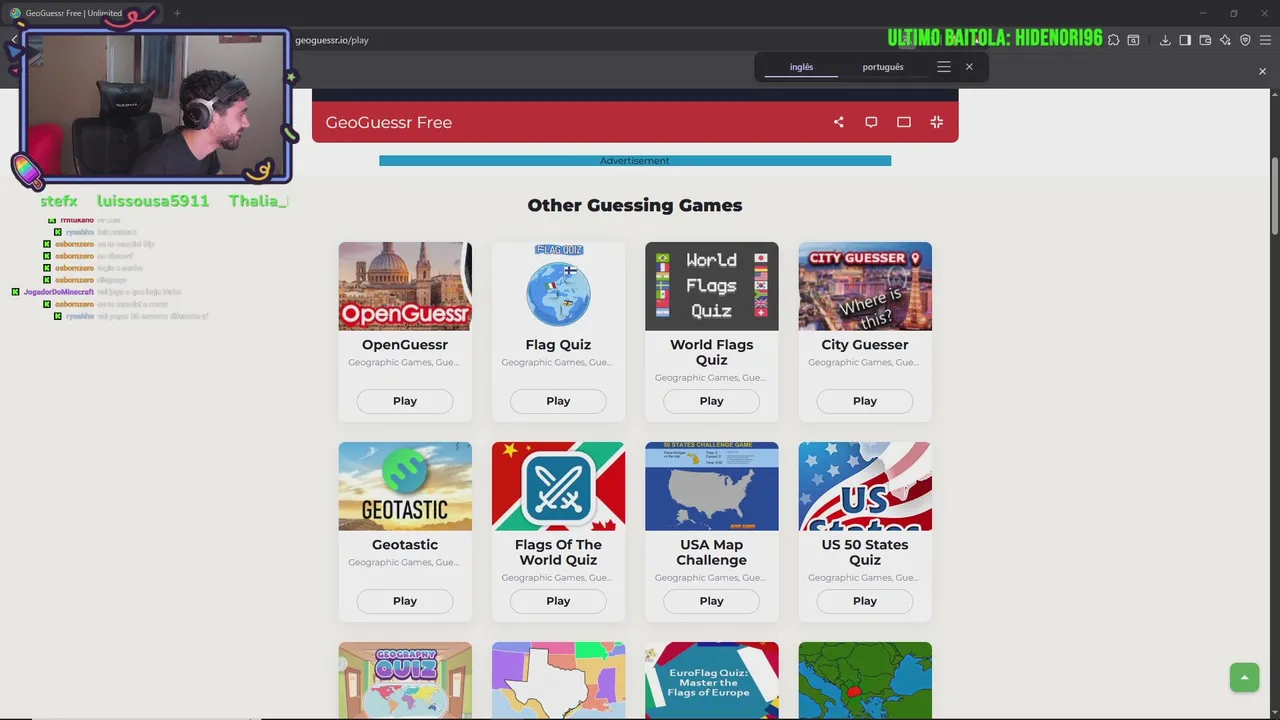Open the OpenGuessr thumbnail image
Viewport: 1280px width, 720px height.
(x=405, y=286)
